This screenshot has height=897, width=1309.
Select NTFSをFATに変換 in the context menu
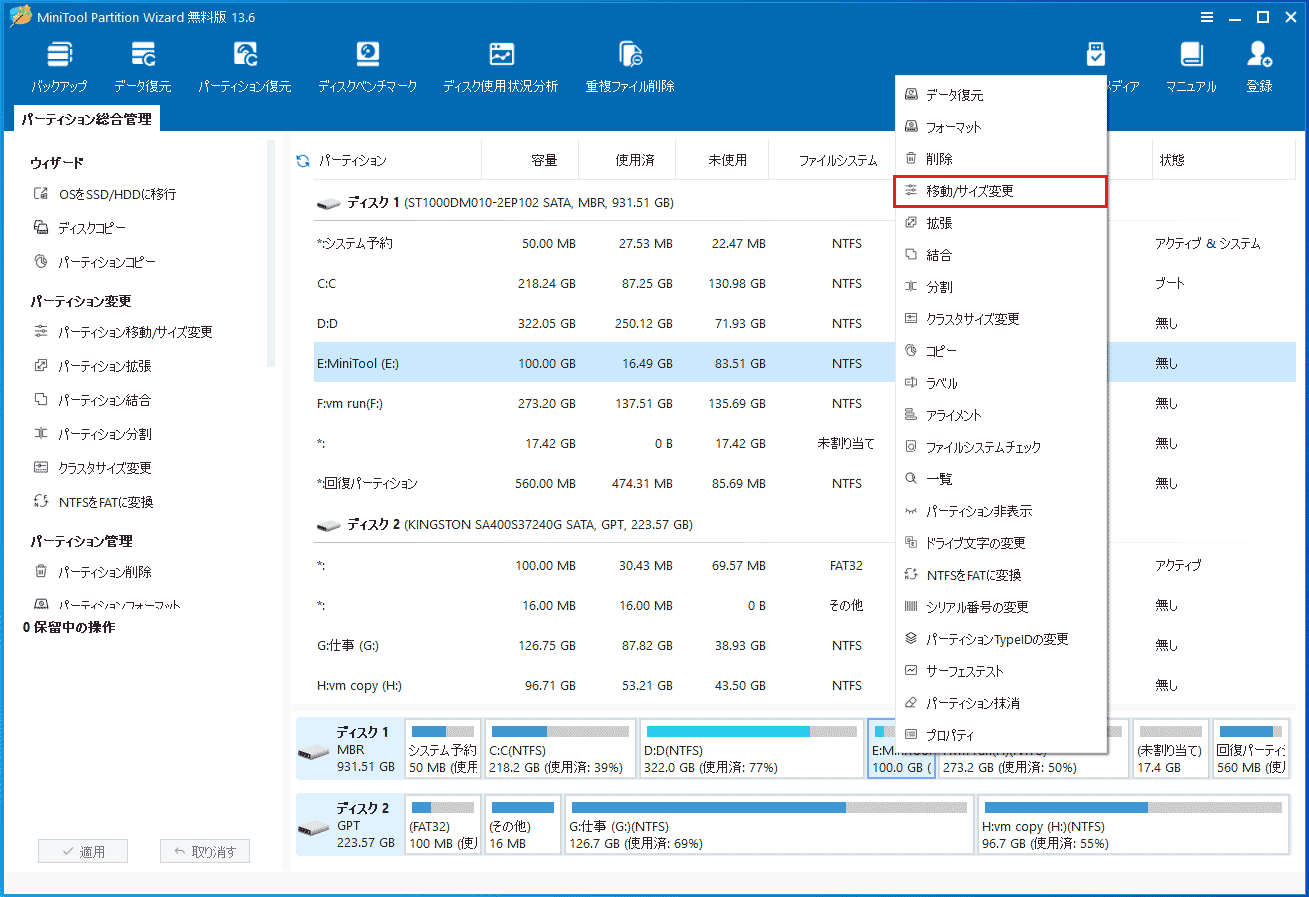1001,575
